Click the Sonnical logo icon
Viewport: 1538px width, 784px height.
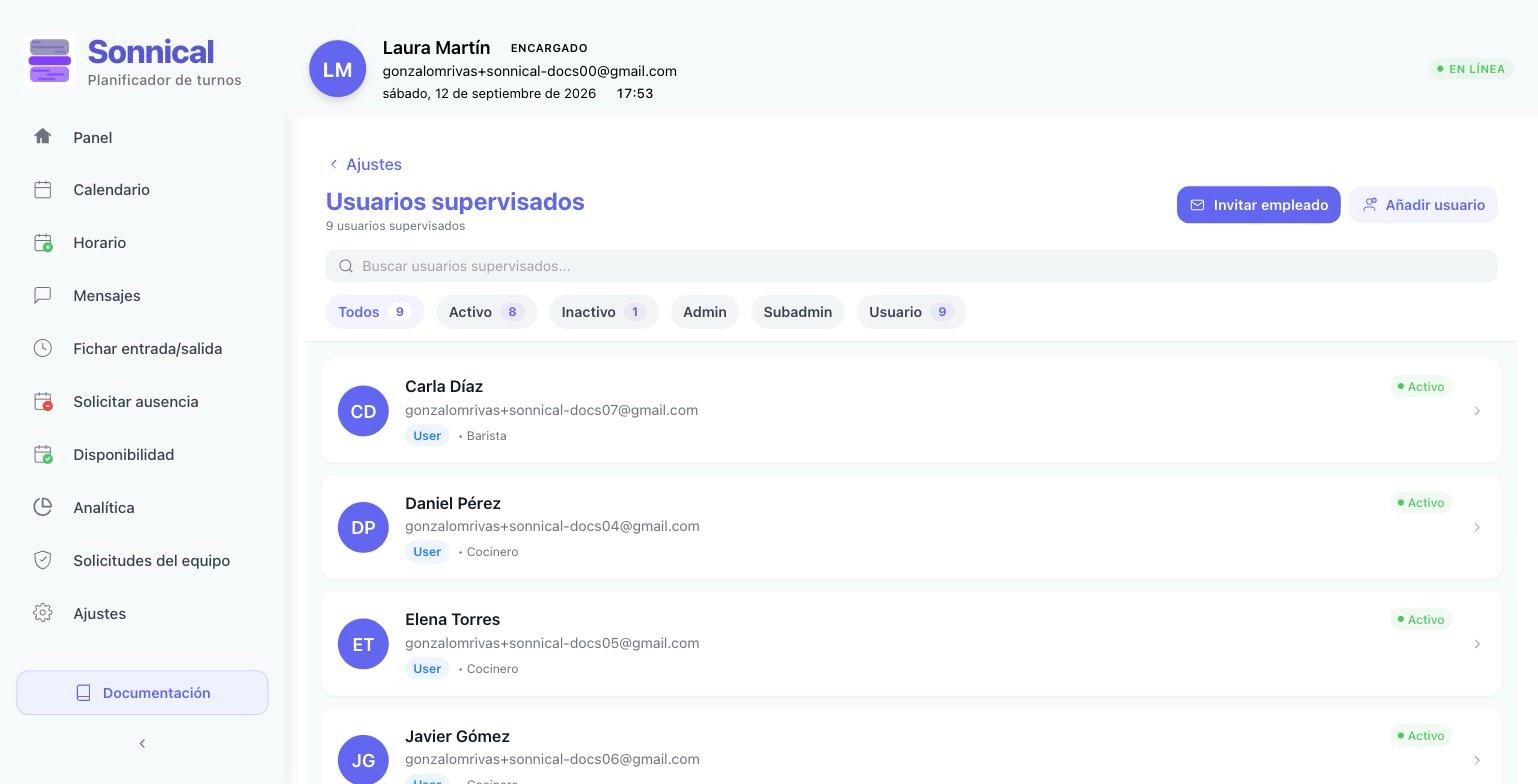tap(49, 61)
